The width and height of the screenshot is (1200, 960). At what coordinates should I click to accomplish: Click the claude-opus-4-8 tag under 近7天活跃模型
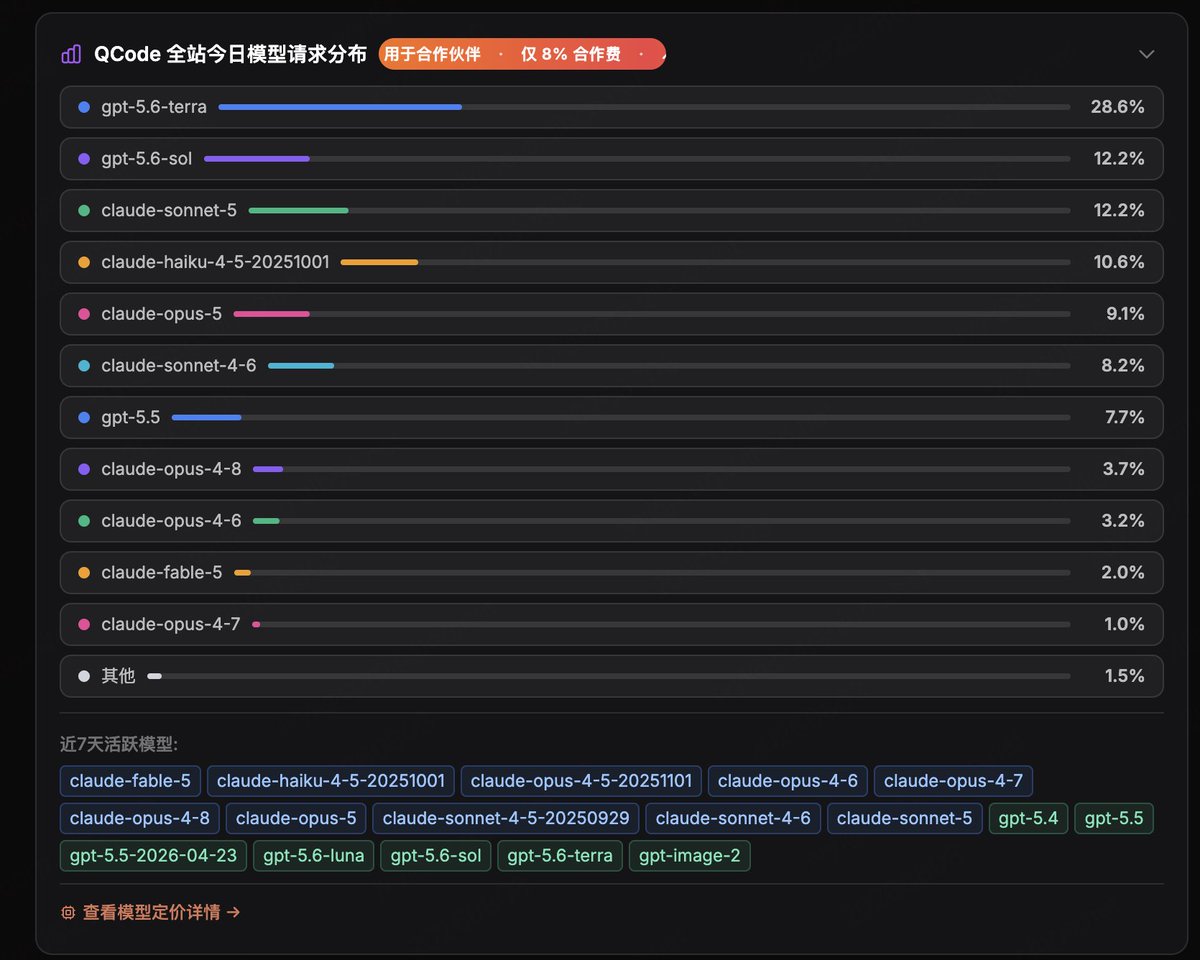(x=140, y=818)
